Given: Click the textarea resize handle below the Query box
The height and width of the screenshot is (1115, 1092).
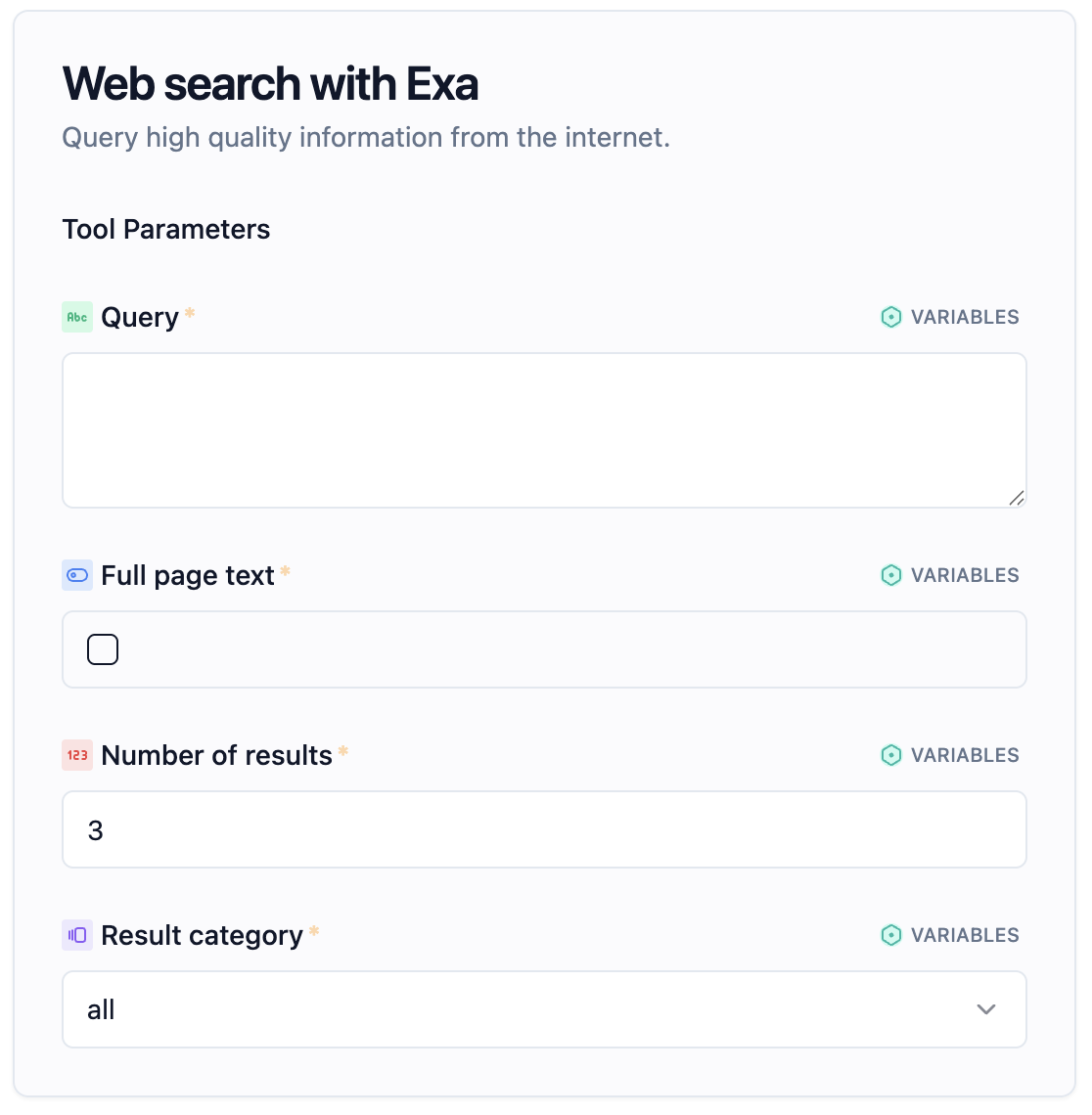Looking at the screenshot, I should click(1015, 499).
